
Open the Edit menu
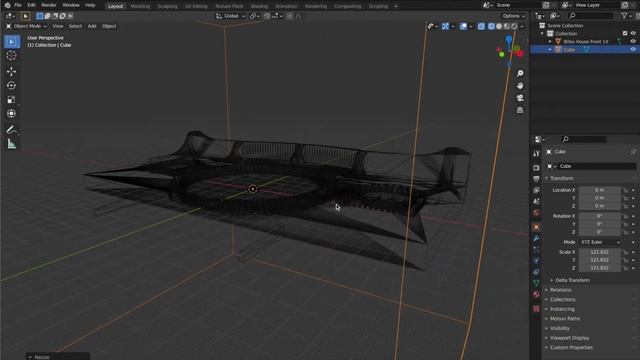pyautogui.click(x=31, y=5)
